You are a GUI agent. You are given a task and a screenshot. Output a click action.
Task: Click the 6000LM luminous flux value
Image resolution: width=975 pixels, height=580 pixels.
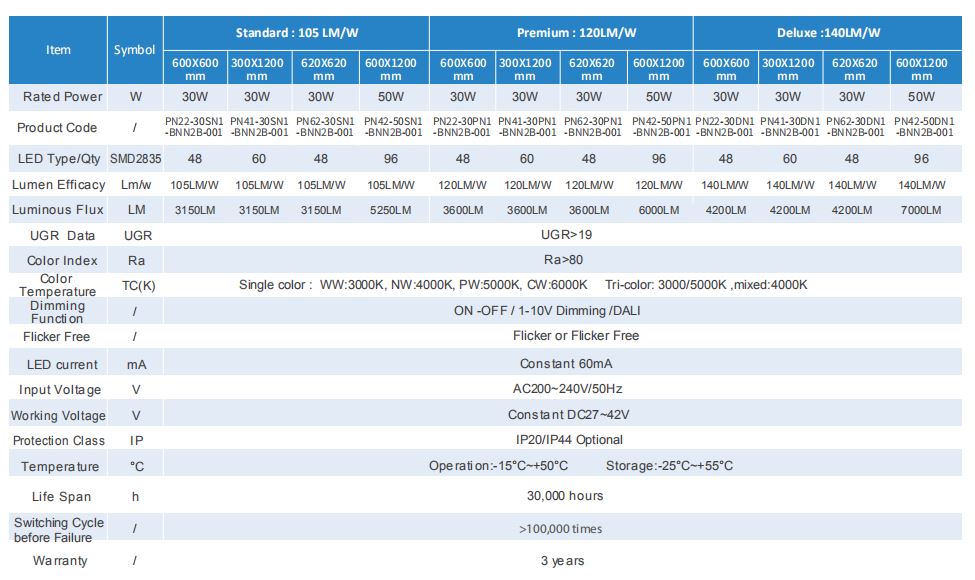coord(658,210)
